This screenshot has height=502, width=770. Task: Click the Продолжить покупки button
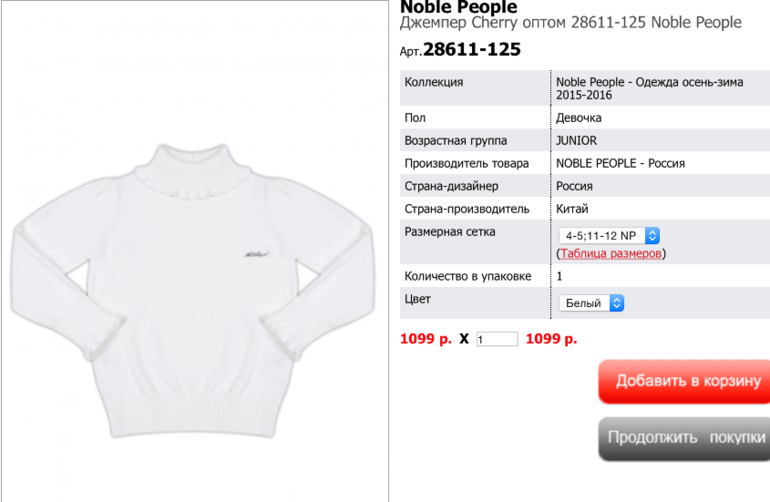pyautogui.click(x=684, y=438)
